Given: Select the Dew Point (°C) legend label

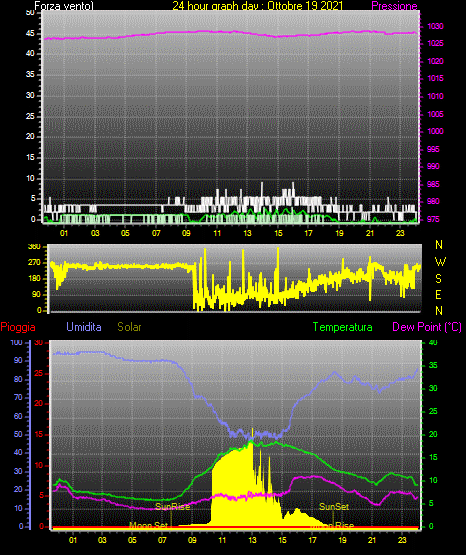Looking at the screenshot, I should point(427,327).
